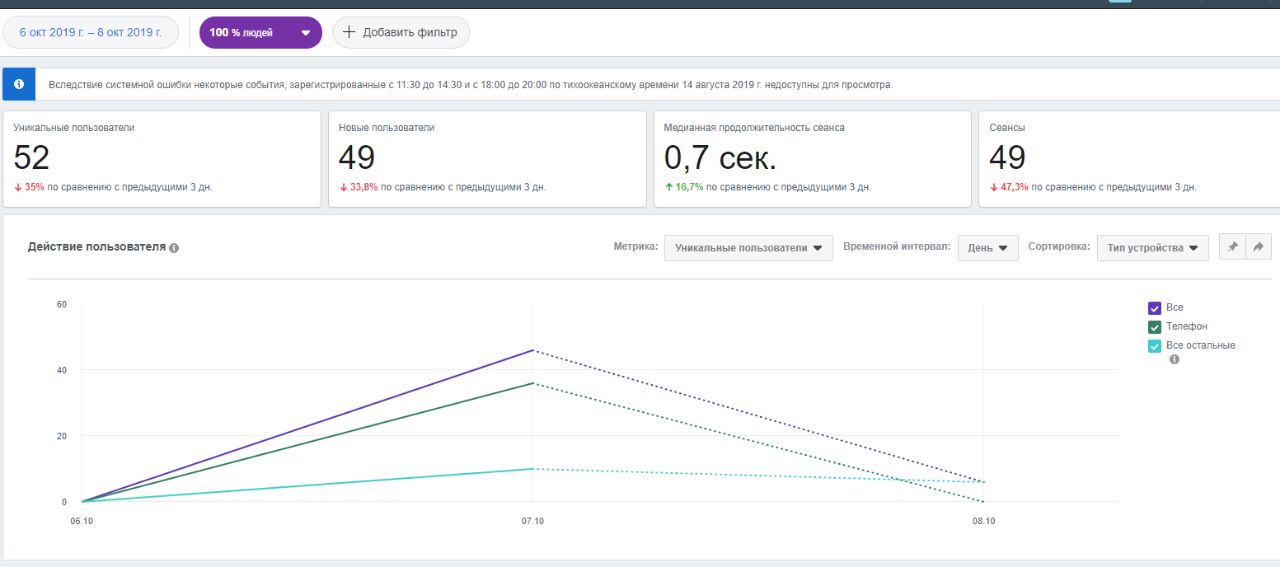This screenshot has height=567, width=1280.
Task: Toggle the 'Все' legend checkbox
Action: [x=1154, y=308]
